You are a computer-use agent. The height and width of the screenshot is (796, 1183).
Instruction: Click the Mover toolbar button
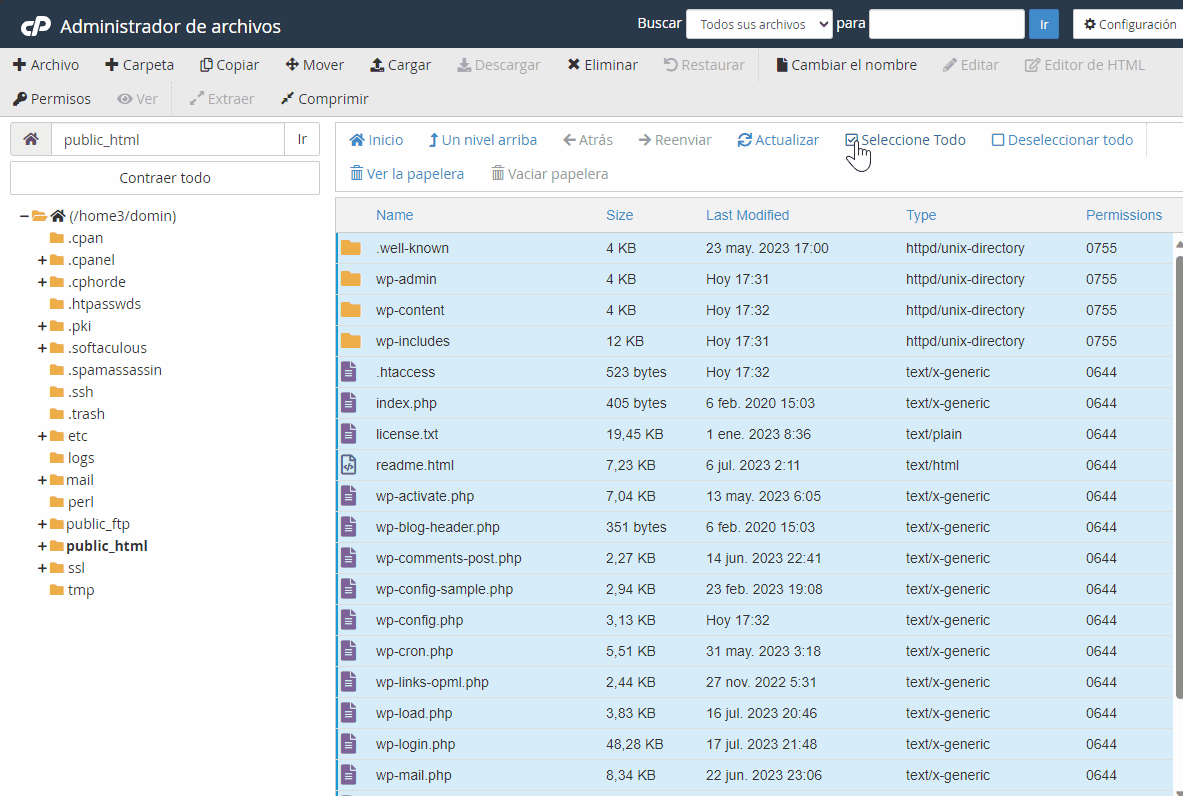coord(315,65)
